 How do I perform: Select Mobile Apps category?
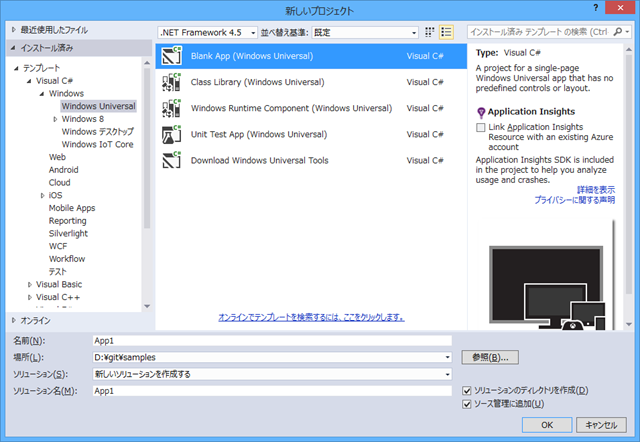(x=72, y=208)
